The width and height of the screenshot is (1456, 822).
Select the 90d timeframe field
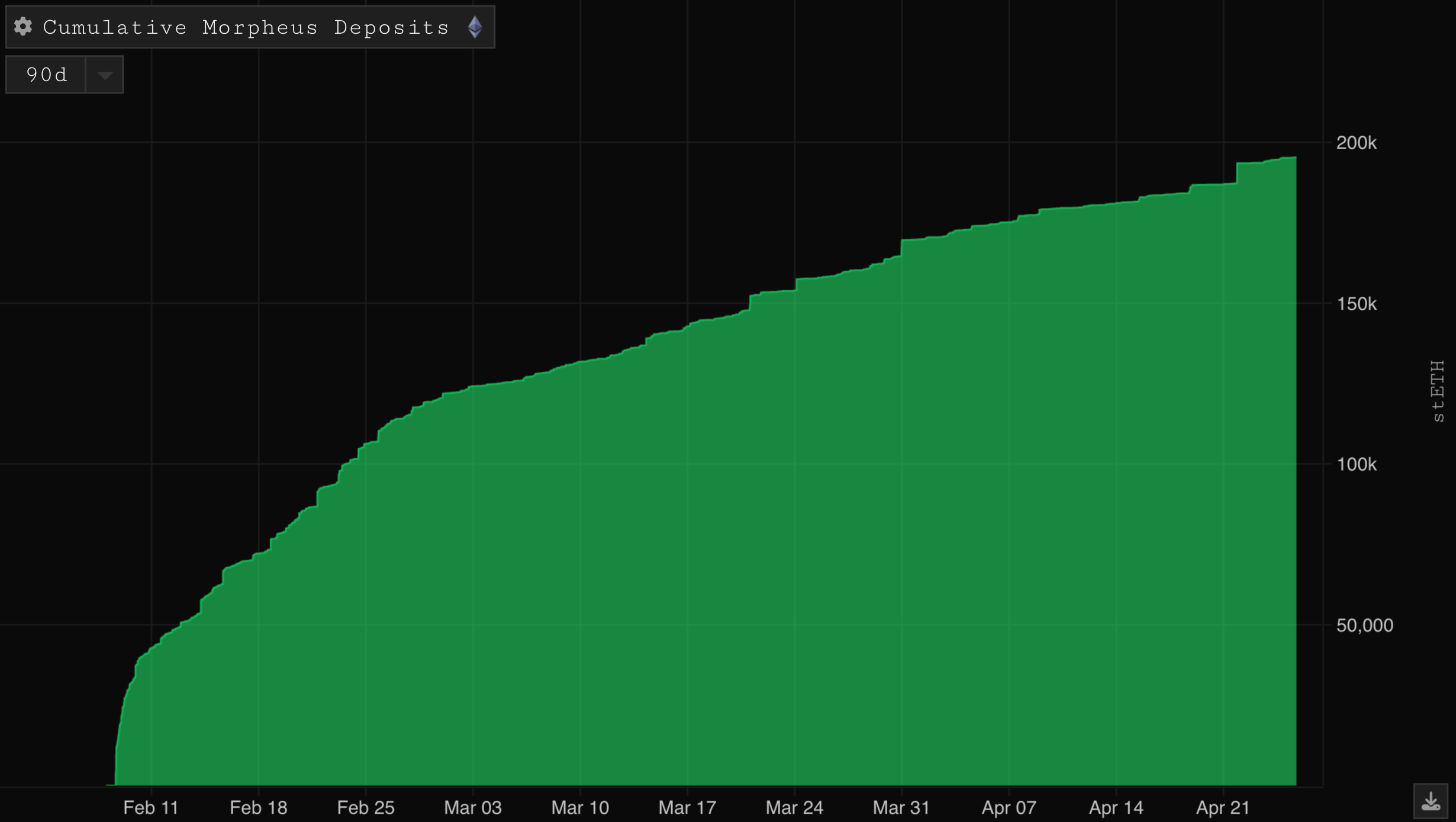pos(46,75)
